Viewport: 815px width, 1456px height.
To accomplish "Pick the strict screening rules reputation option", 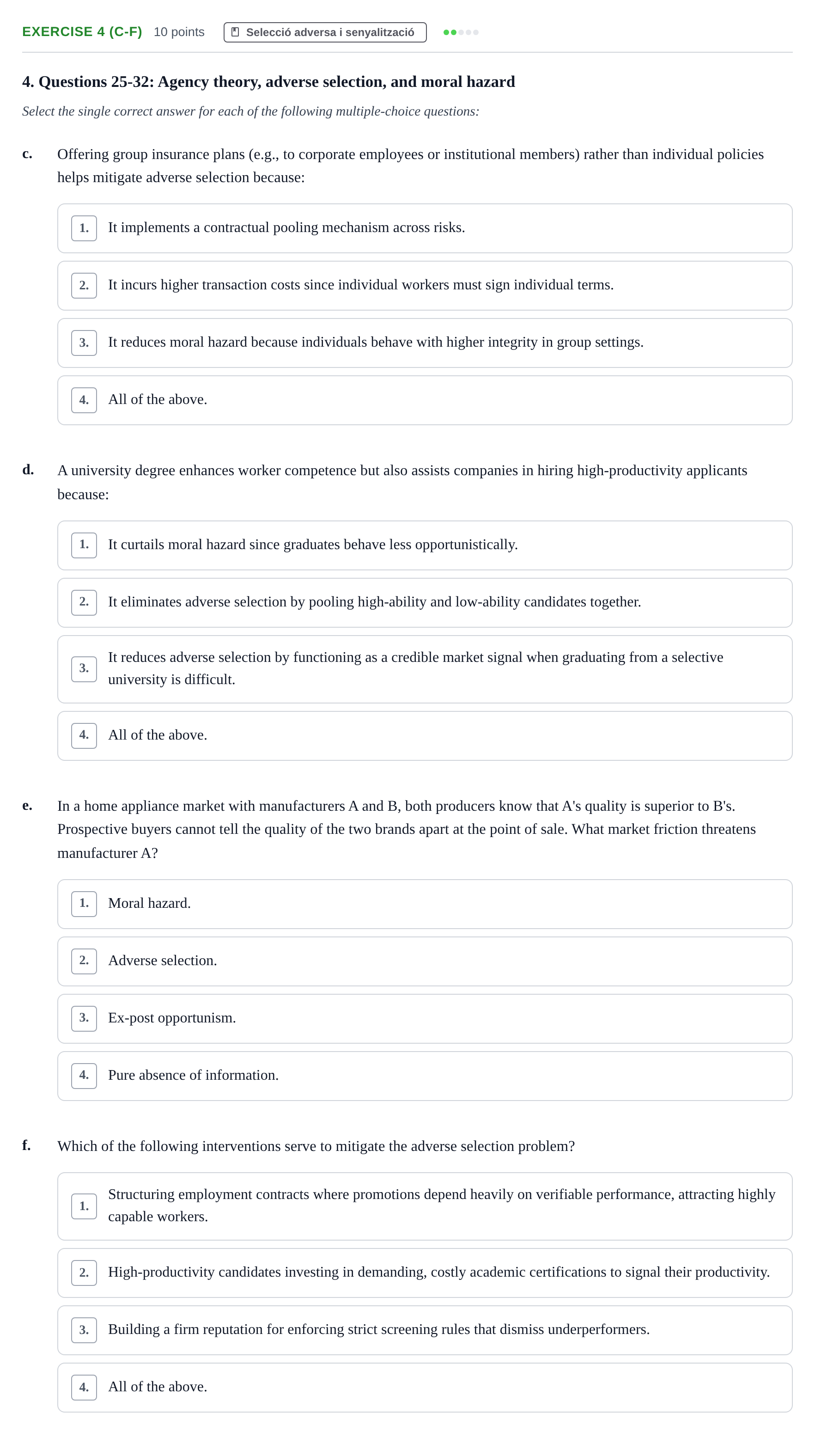I will coord(425,1330).
